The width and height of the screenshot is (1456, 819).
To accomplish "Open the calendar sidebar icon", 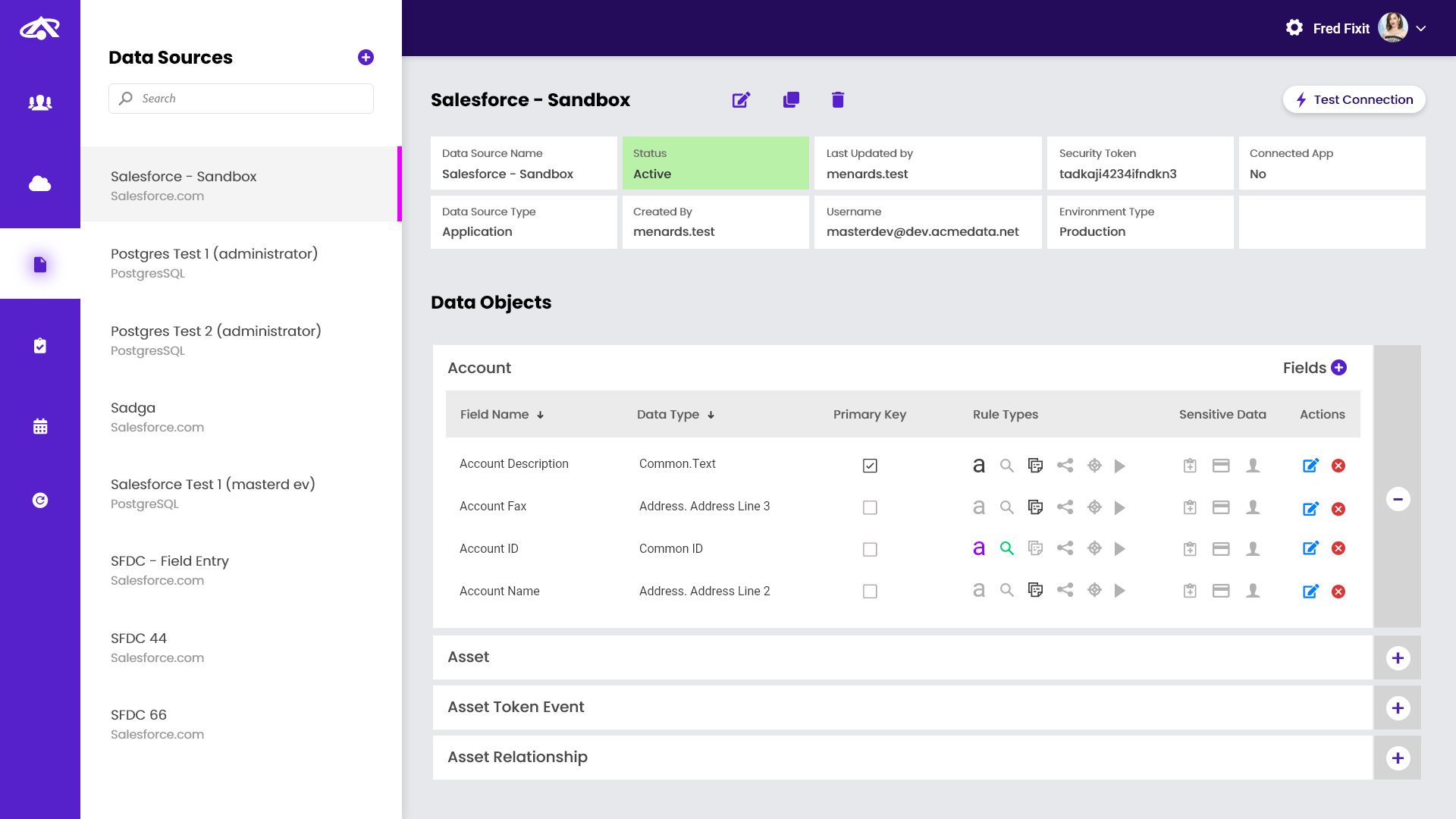I will 40,426.
